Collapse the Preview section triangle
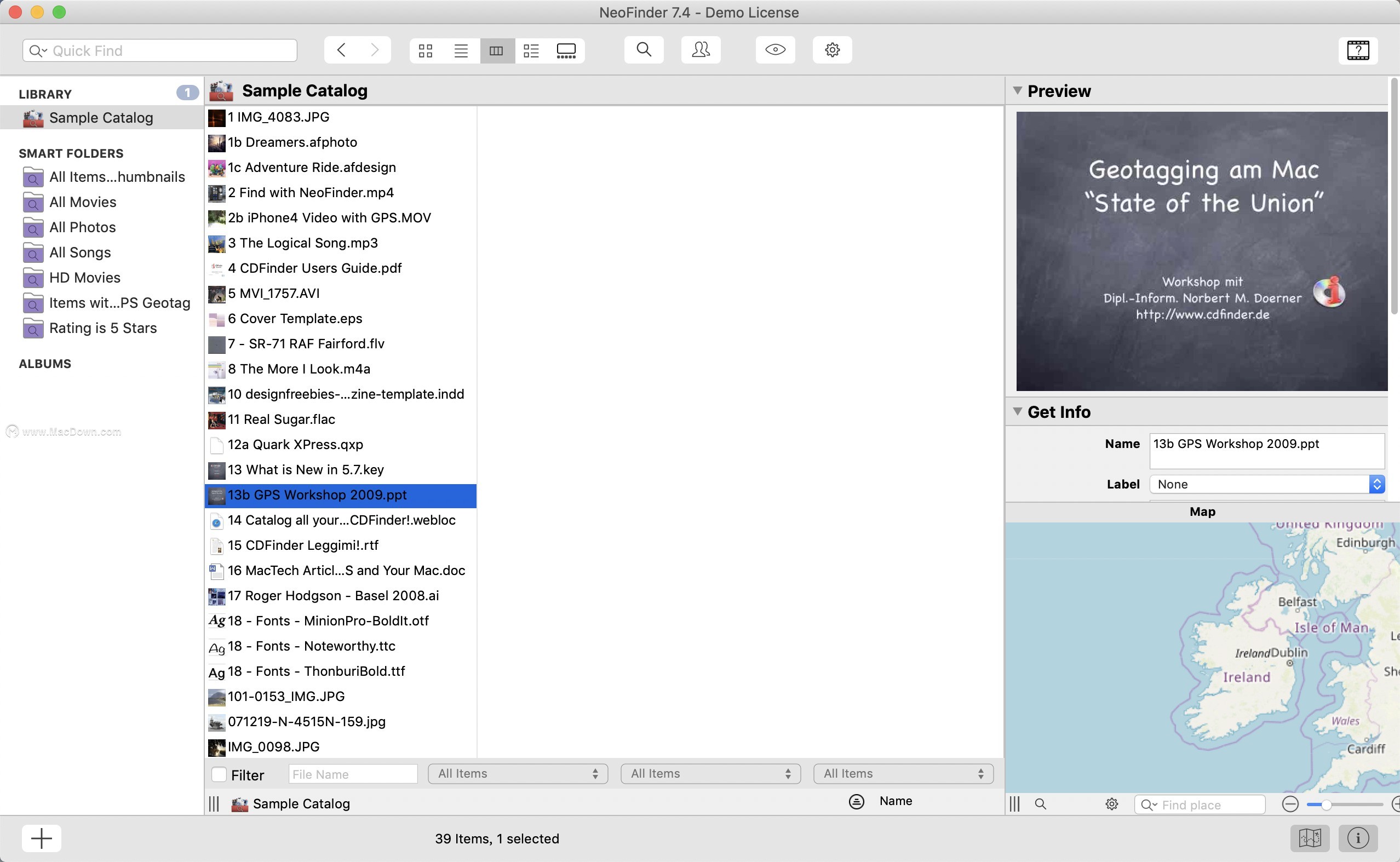1400x862 pixels. pyautogui.click(x=1018, y=90)
